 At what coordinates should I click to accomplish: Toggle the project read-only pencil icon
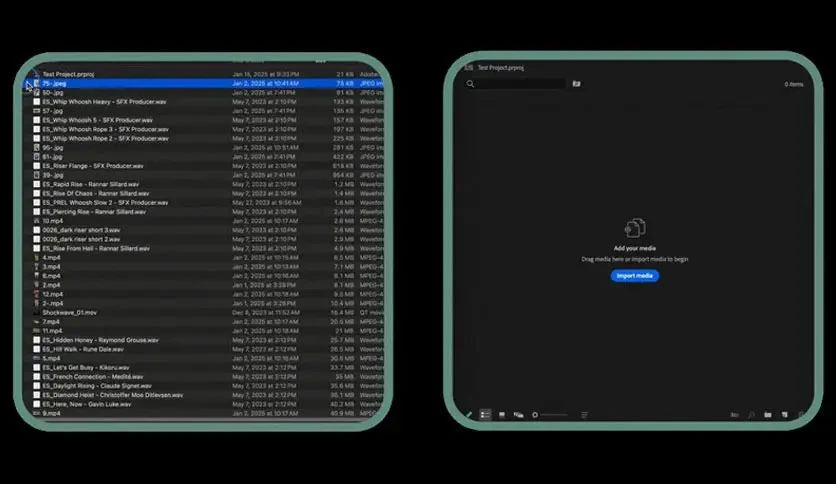(469, 415)
